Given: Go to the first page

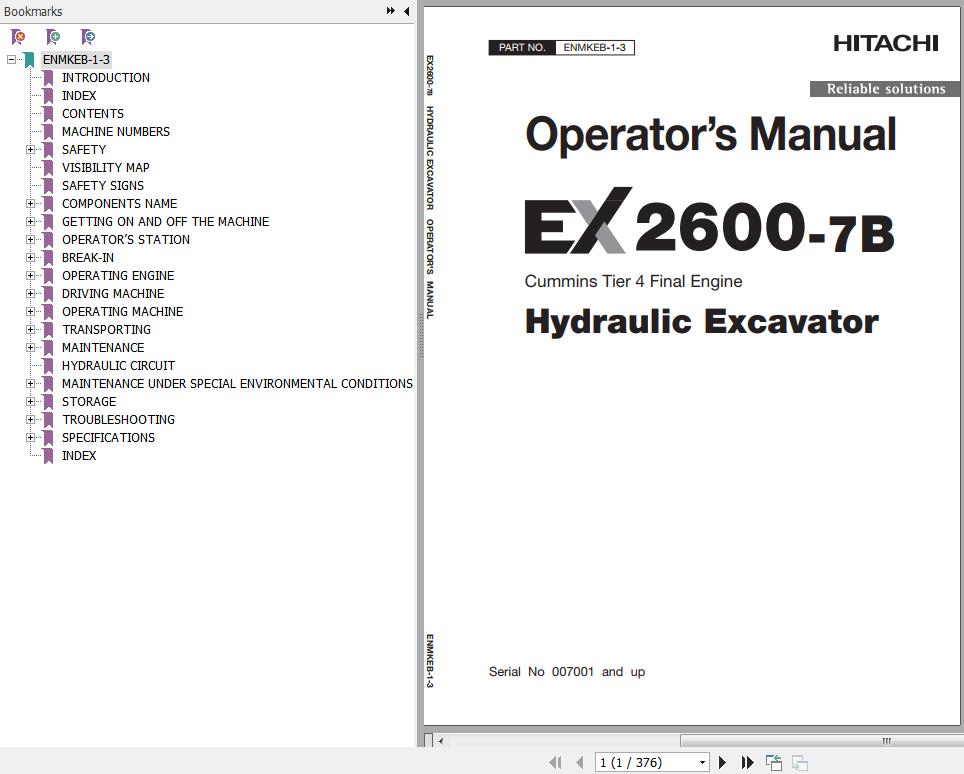Looking at the screenshot, I should pos(556,762).
